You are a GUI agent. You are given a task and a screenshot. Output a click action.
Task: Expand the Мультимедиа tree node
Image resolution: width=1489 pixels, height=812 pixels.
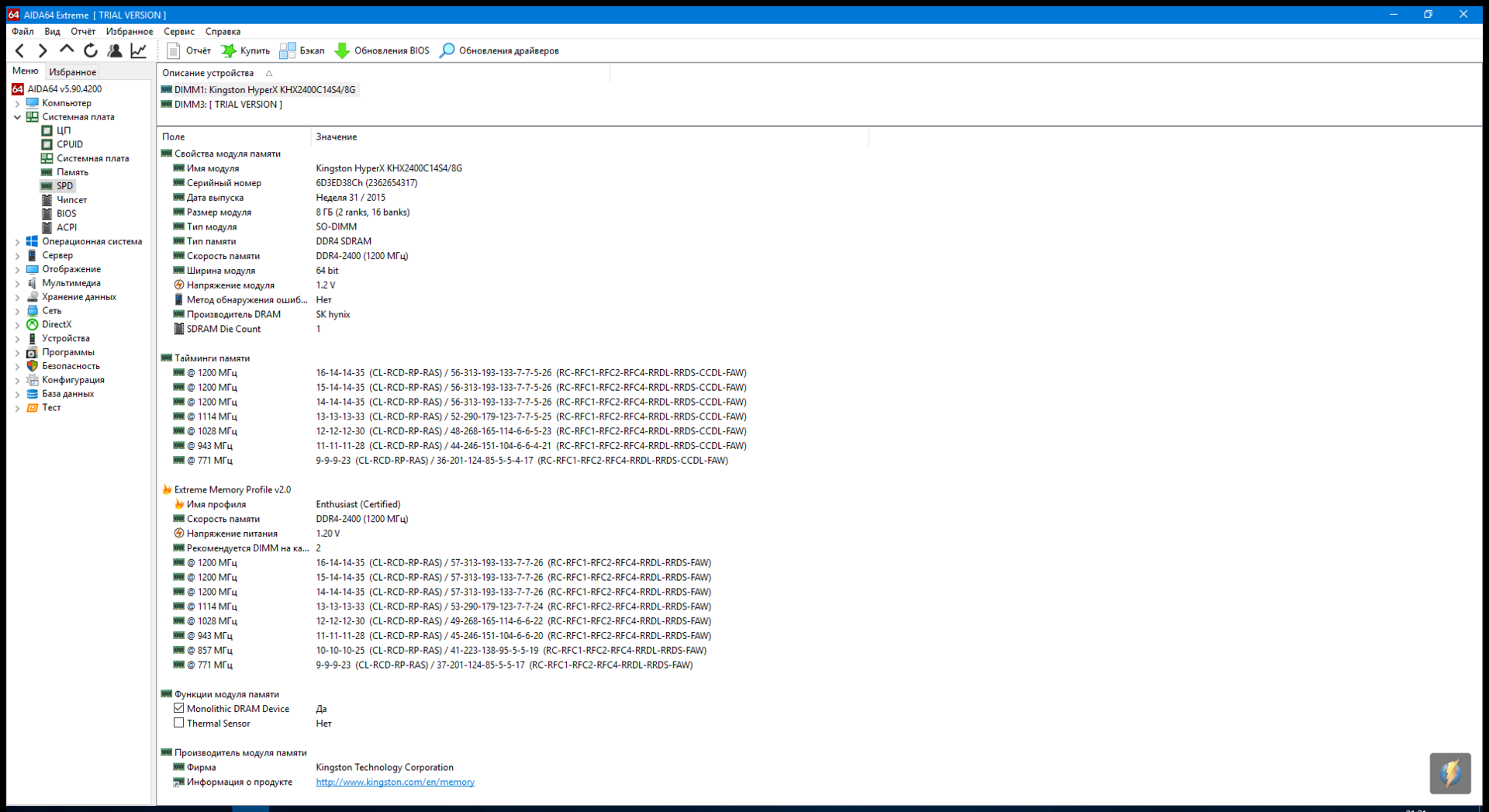(x=17, y=284)
